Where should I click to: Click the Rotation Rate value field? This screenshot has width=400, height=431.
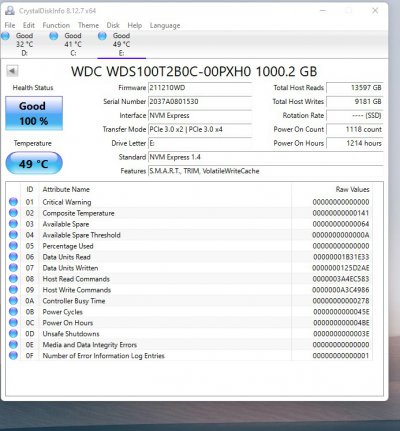[355, 116]
